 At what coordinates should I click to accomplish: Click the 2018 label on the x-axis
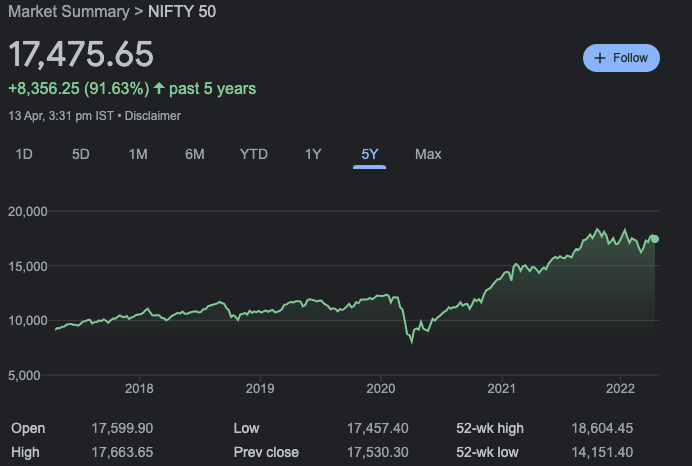(139, 389)
